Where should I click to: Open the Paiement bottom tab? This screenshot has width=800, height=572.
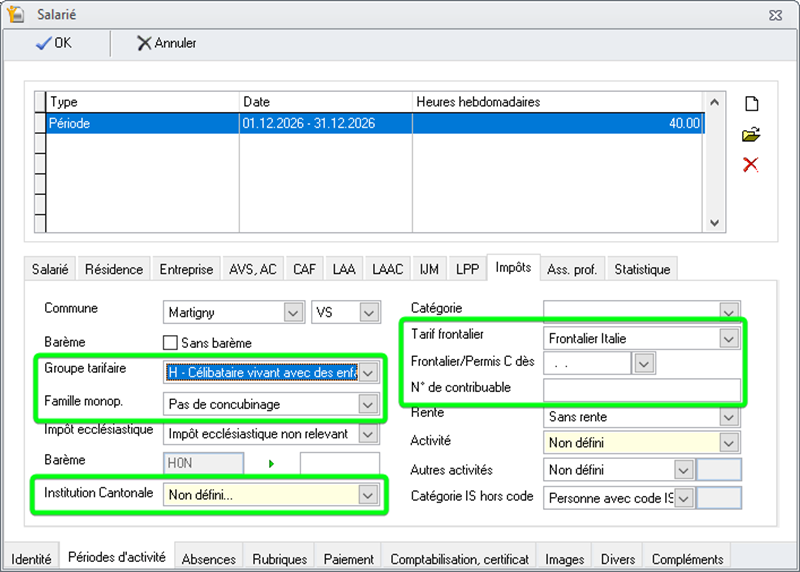[x=348, y=559]
